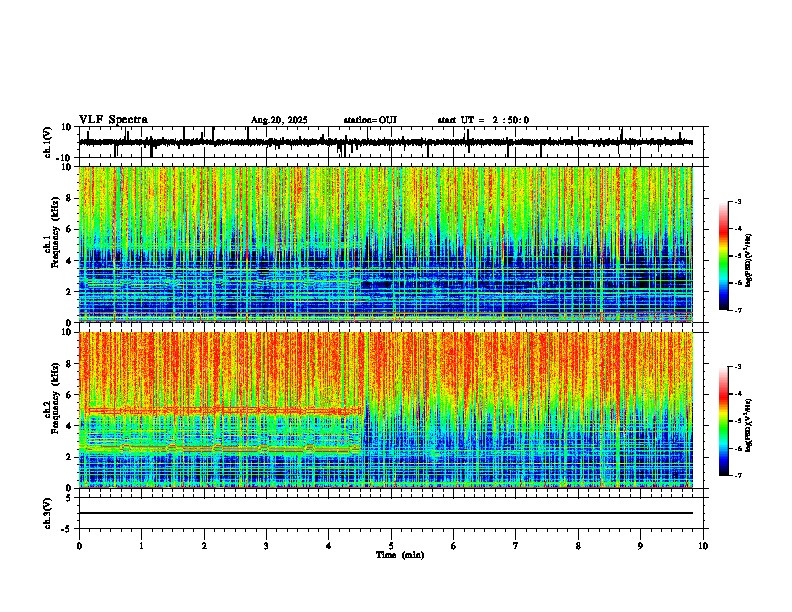792x612 pixels.
Task: Click the time axis tick label "10"
Action: 703,546
